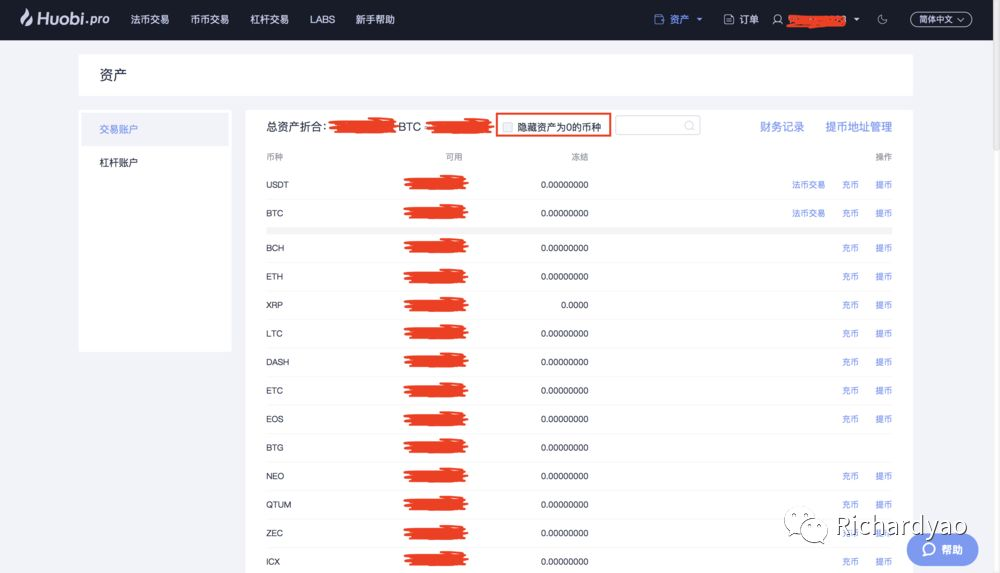Select the 杠杆账户 sidebar tab
Screen dimensions: 1000x573
click(119, 162)
